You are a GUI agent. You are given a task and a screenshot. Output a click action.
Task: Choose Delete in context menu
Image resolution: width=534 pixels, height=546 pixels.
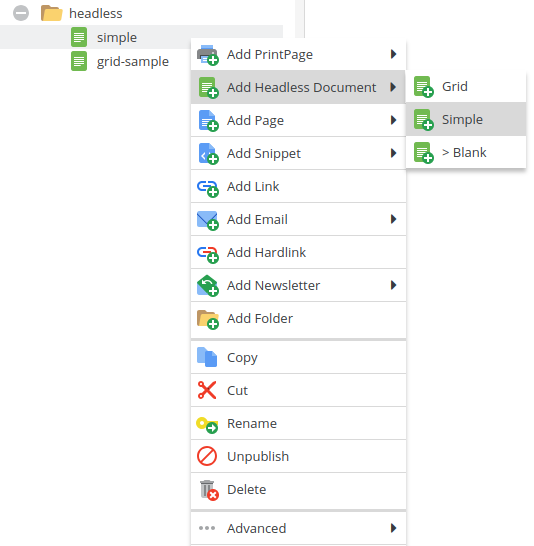[298, 490]
